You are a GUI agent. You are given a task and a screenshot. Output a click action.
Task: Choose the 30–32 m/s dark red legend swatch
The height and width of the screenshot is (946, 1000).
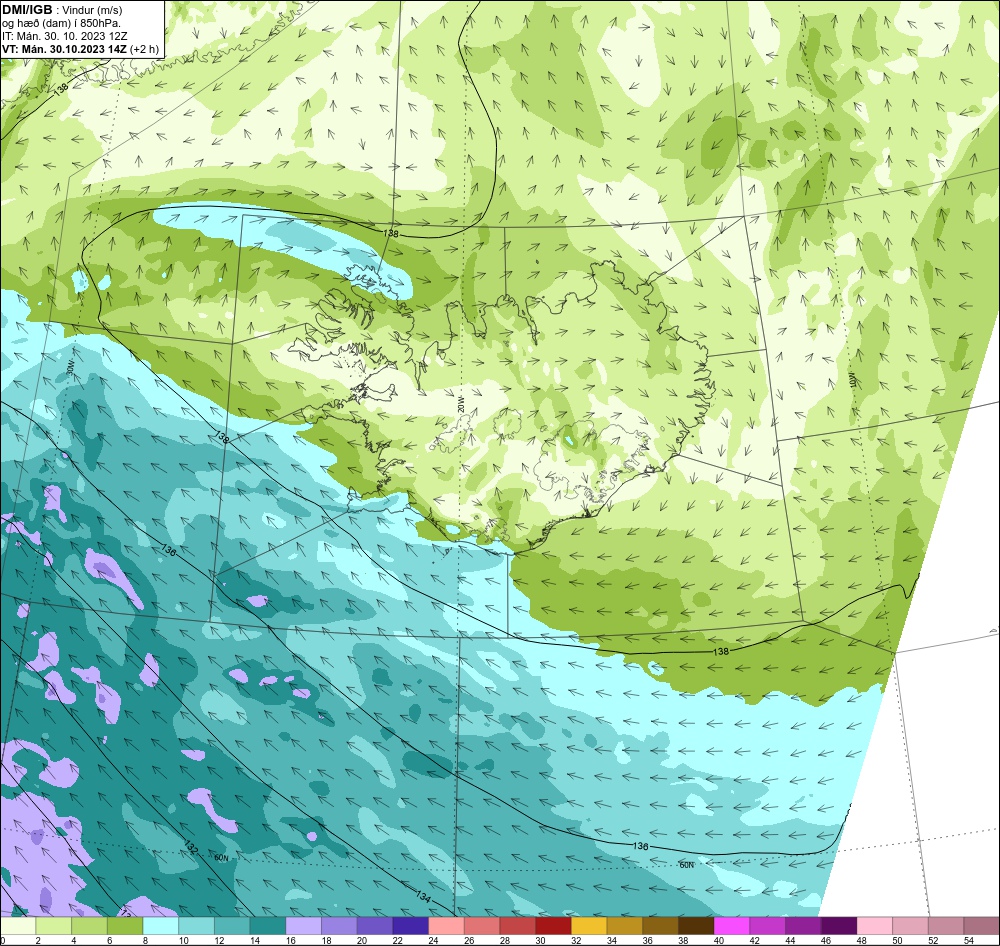coord(554,926)
